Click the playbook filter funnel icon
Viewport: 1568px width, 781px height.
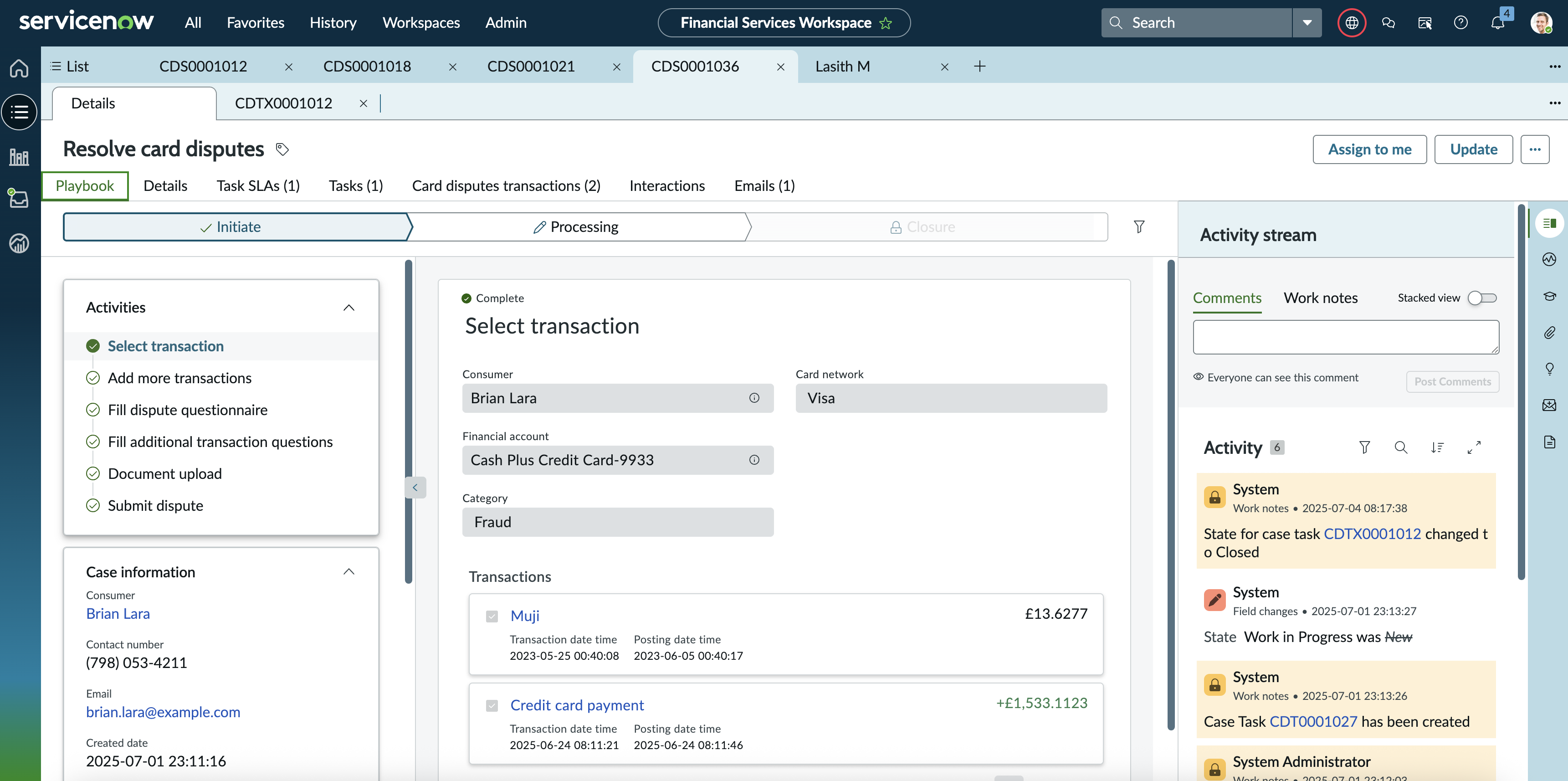click(x=1139, y=226)
